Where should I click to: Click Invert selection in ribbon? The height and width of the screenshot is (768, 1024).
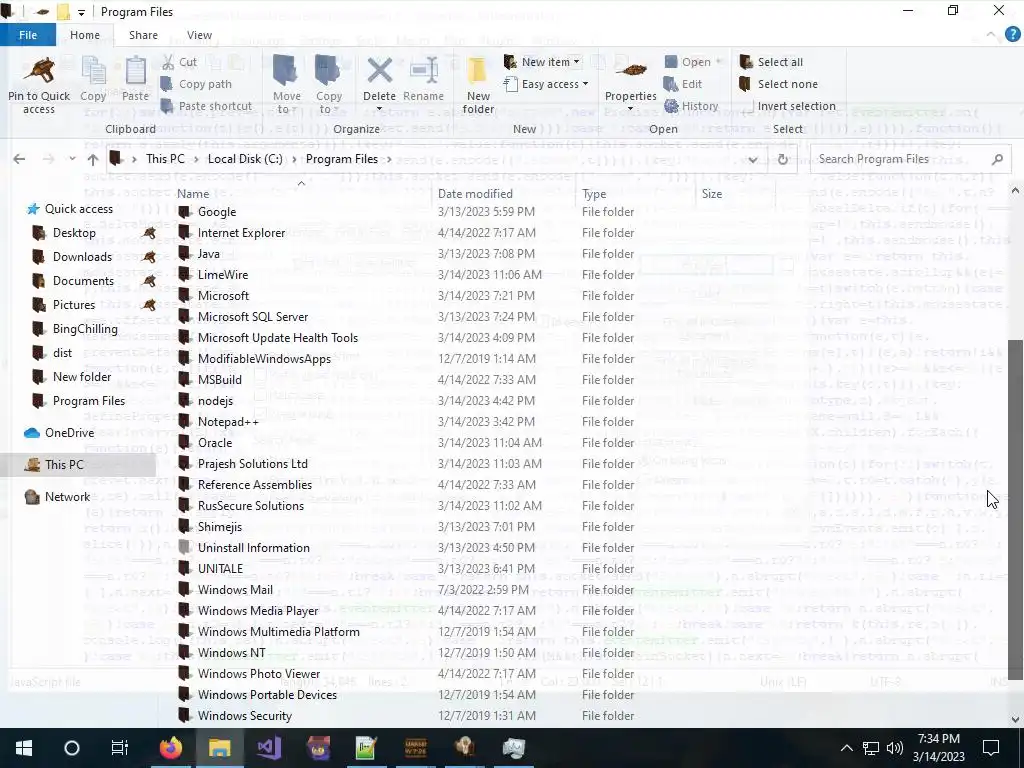pyautogui.click(x=788, y=106)
